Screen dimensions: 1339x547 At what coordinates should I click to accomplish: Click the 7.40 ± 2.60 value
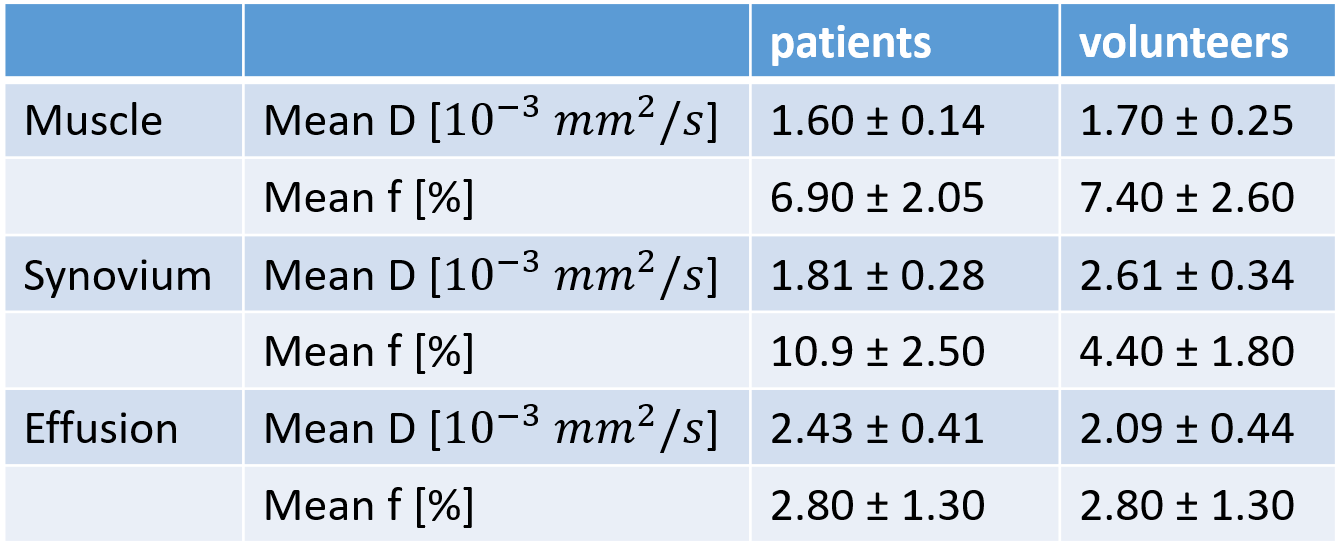tap(1187, 198)
